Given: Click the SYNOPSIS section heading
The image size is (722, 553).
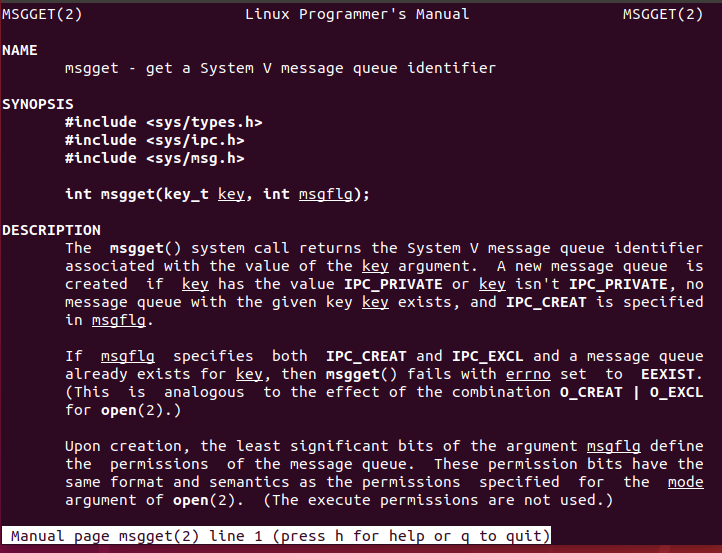Looking at the screenshot, I should [x=38, y=104].
